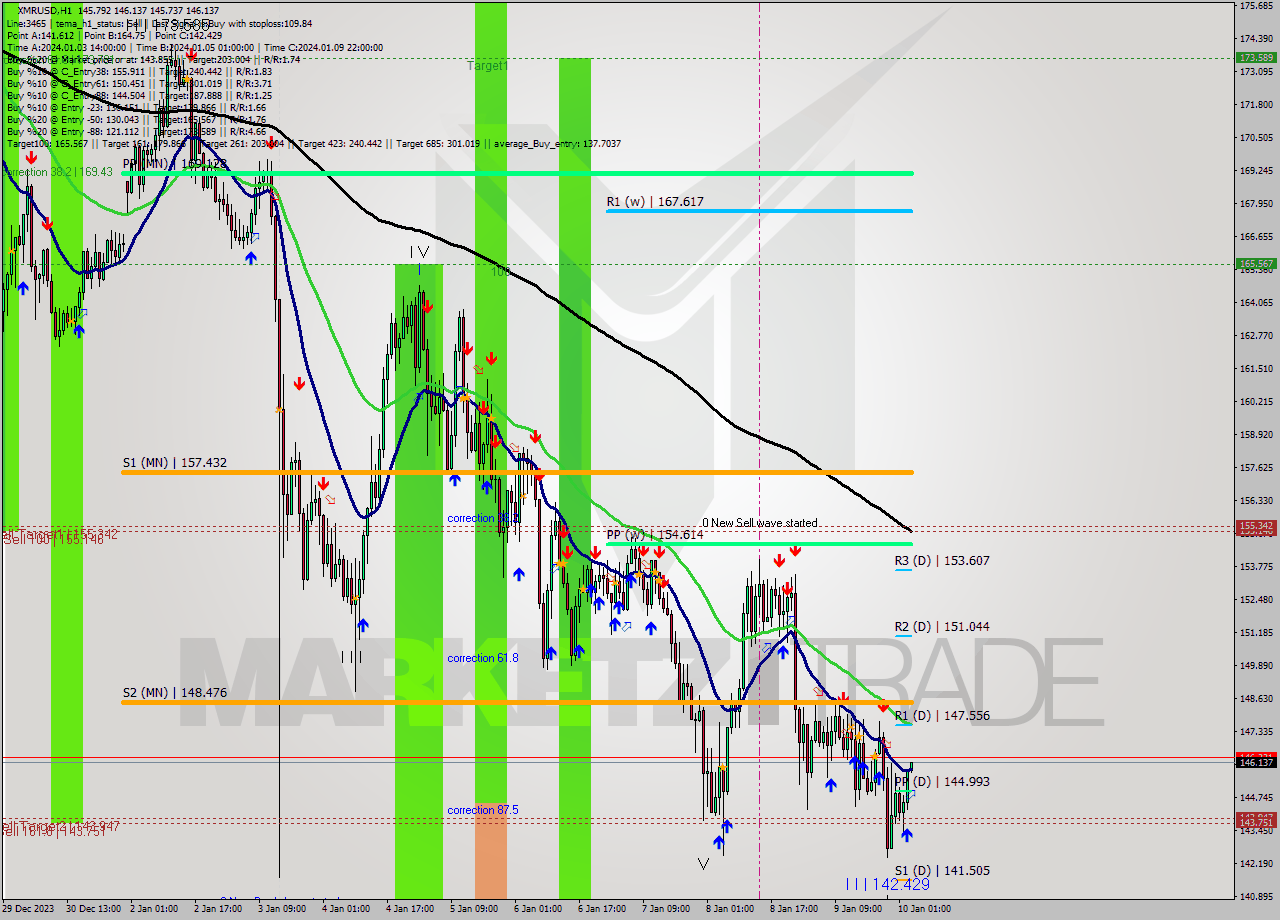
Task: Click the 'R2 (D) | 151.044' label
Action: (942, 627)
